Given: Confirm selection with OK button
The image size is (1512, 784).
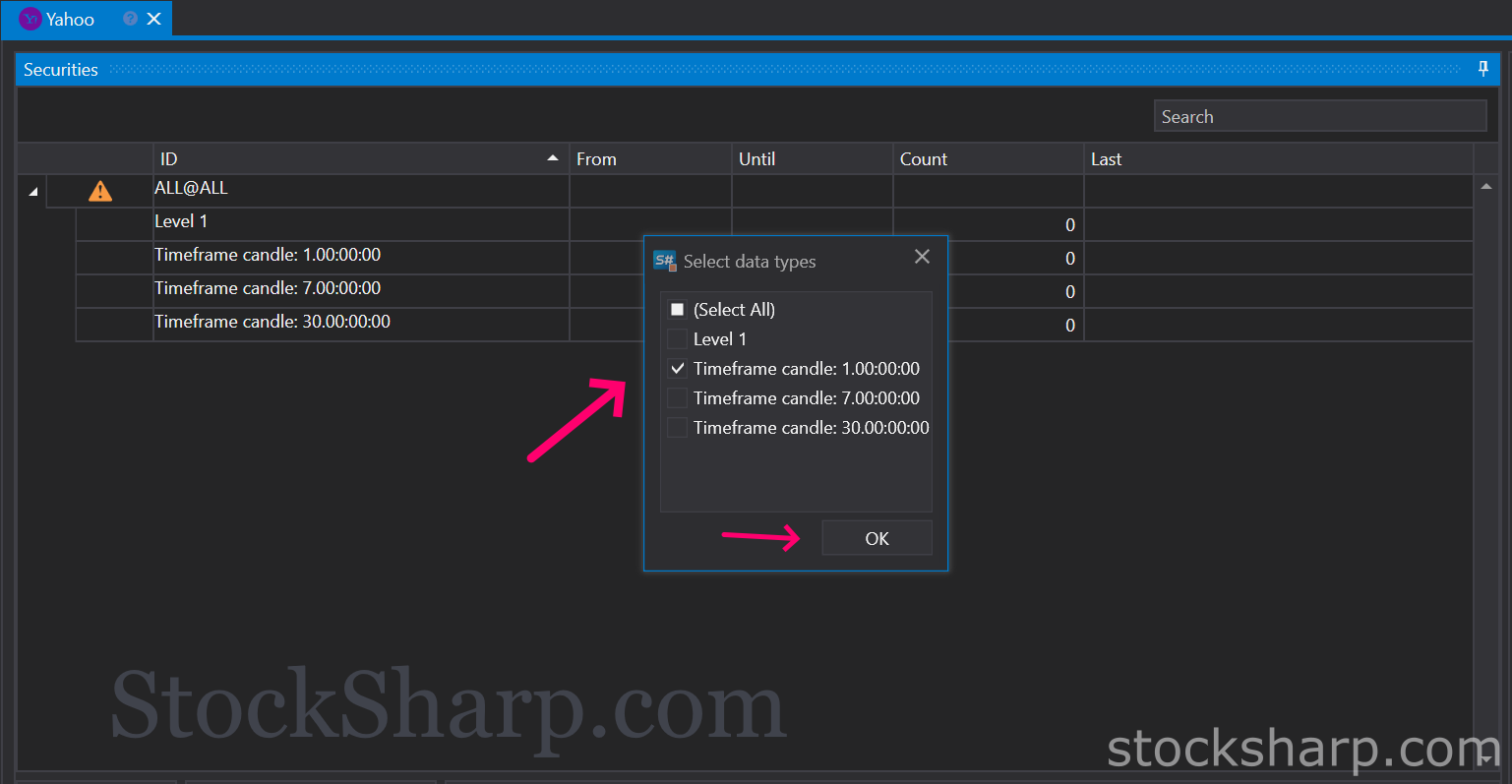Looking at the screenshot, I should click(x=877, y=538).
